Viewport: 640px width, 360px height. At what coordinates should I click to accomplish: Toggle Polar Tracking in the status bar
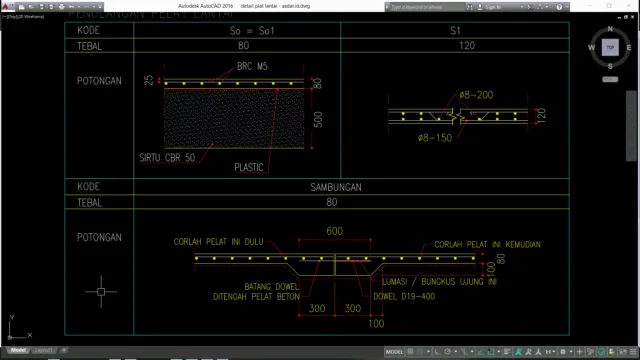click(448, 352)
